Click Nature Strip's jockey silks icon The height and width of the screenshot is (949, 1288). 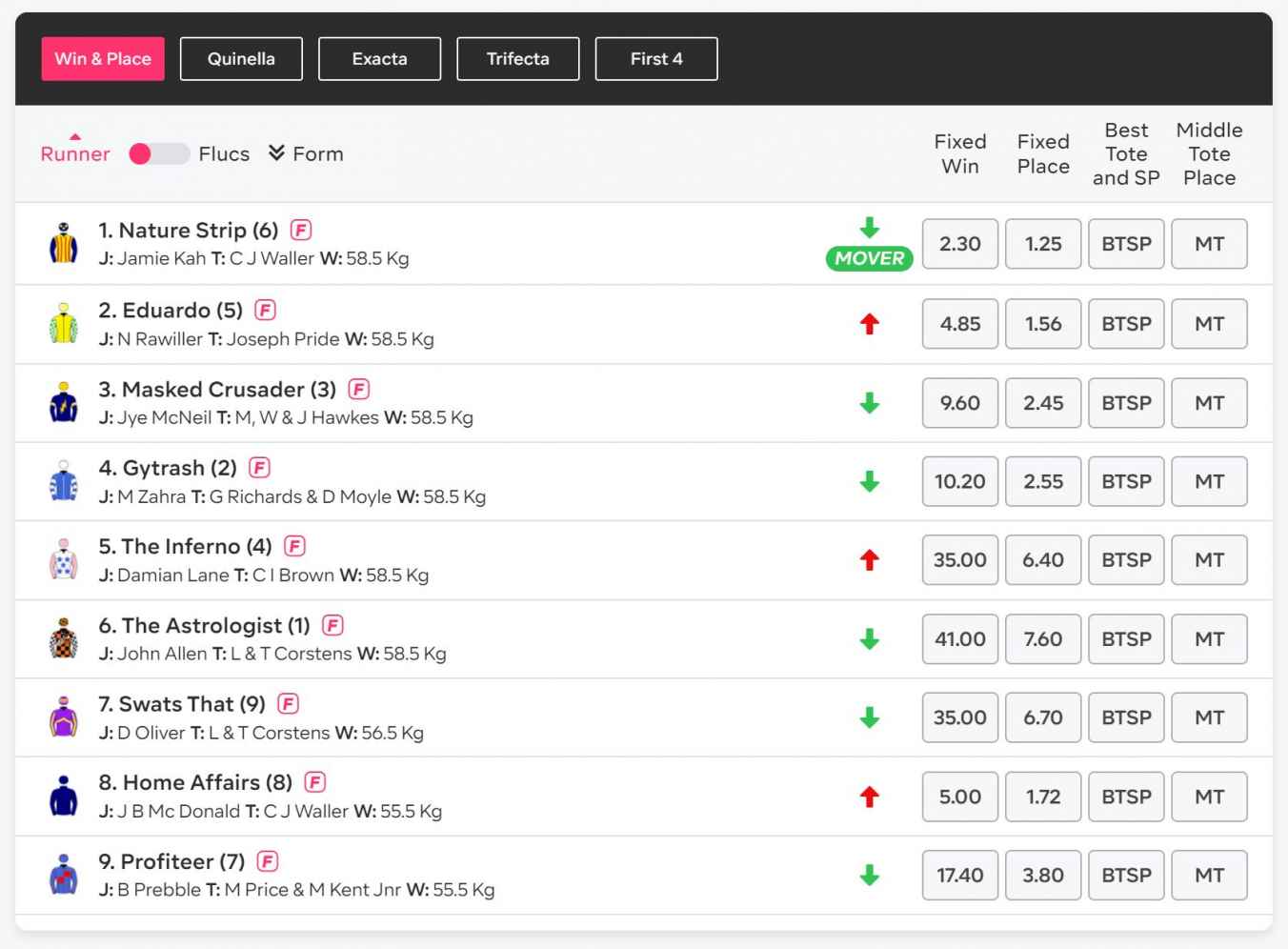(64, 244)
